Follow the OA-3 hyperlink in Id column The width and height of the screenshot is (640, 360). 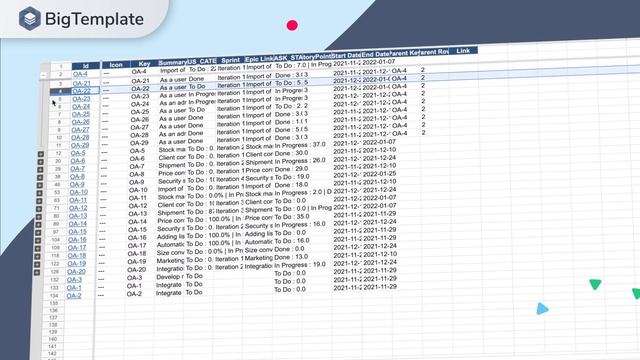[74, 280]
